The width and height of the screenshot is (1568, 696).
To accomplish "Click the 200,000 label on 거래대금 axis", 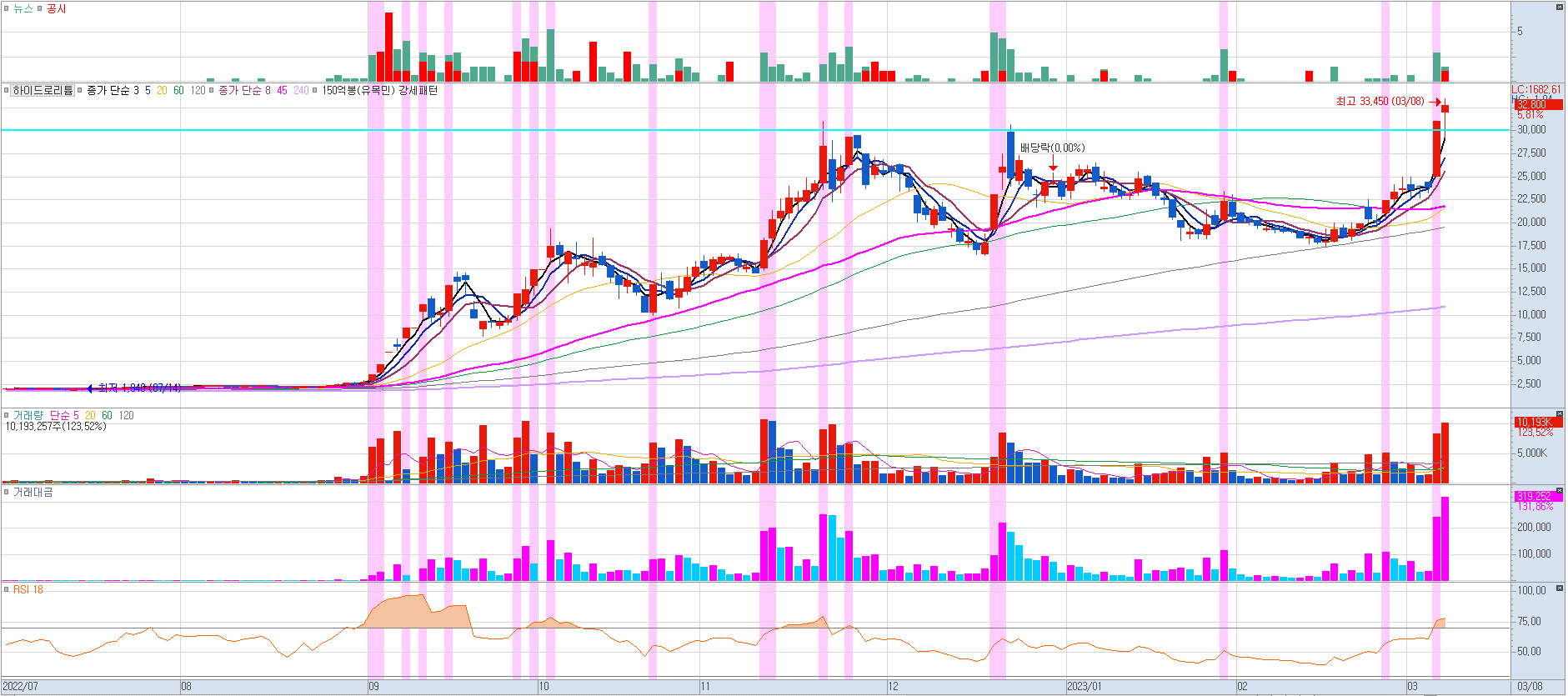I will (1534, 527).
